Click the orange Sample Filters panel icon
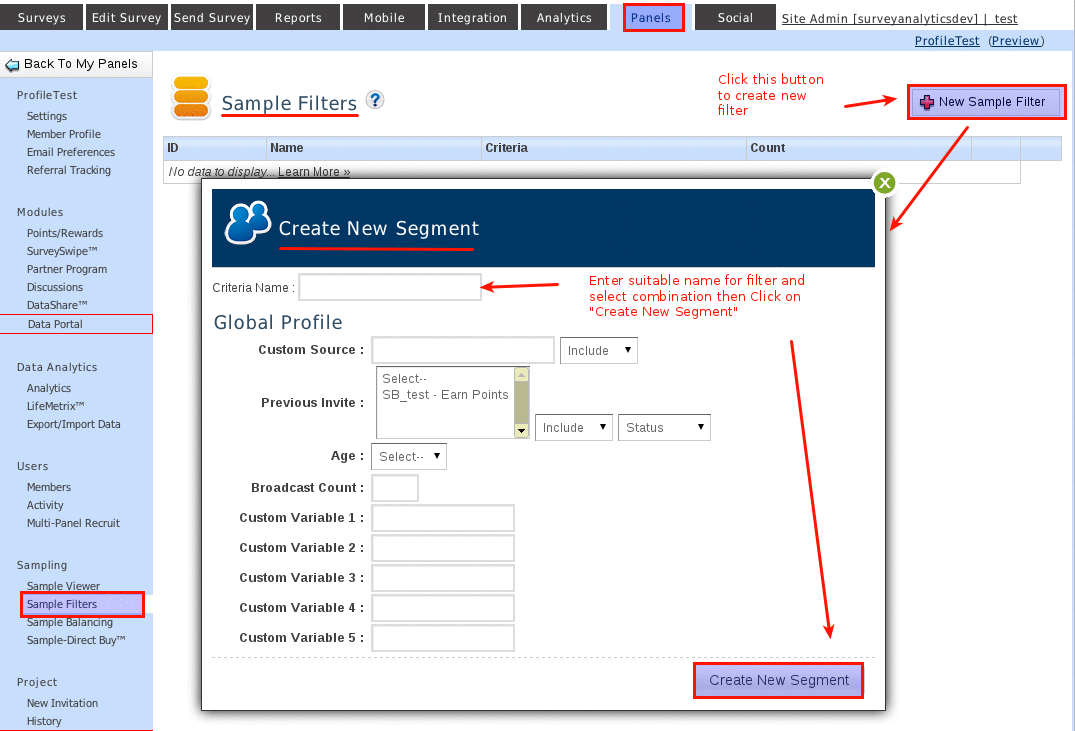Viewport: 1075px width, 731px height. (x=190, y=97)
